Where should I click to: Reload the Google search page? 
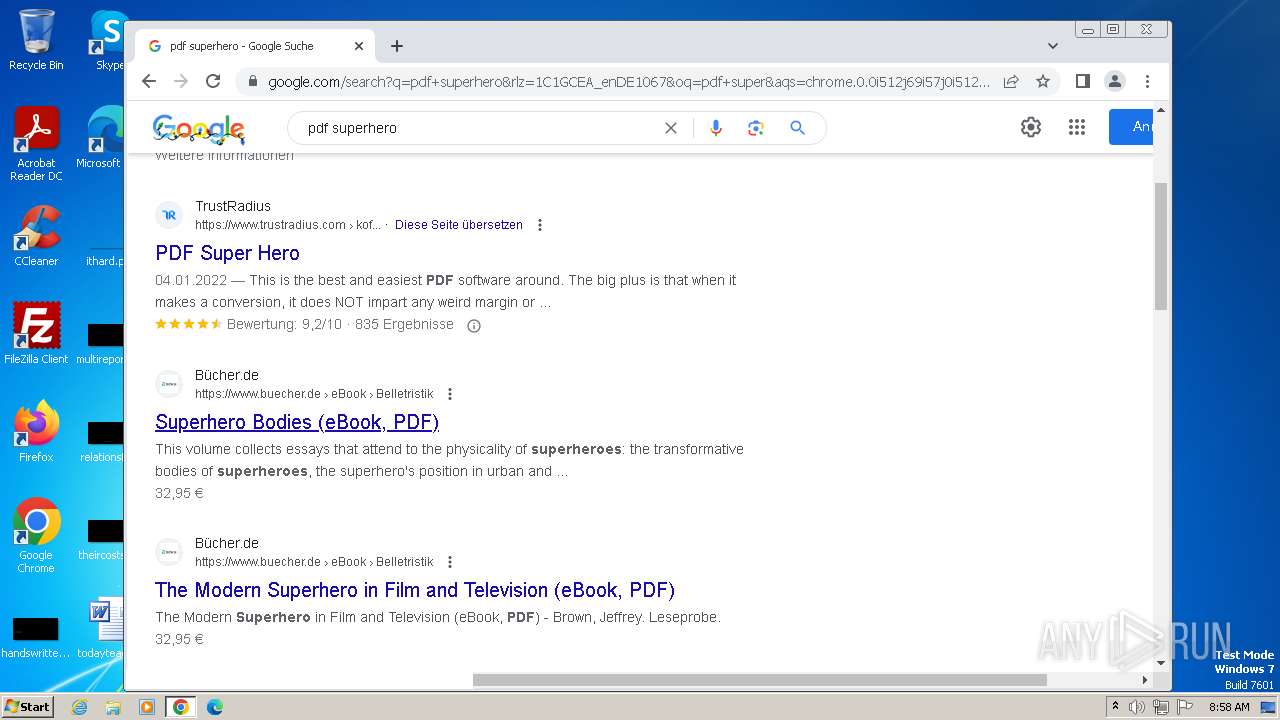213,81
